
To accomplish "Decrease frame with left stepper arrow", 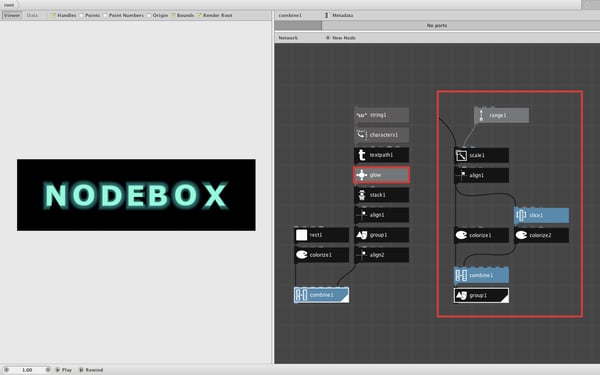I will pos(7,370).
